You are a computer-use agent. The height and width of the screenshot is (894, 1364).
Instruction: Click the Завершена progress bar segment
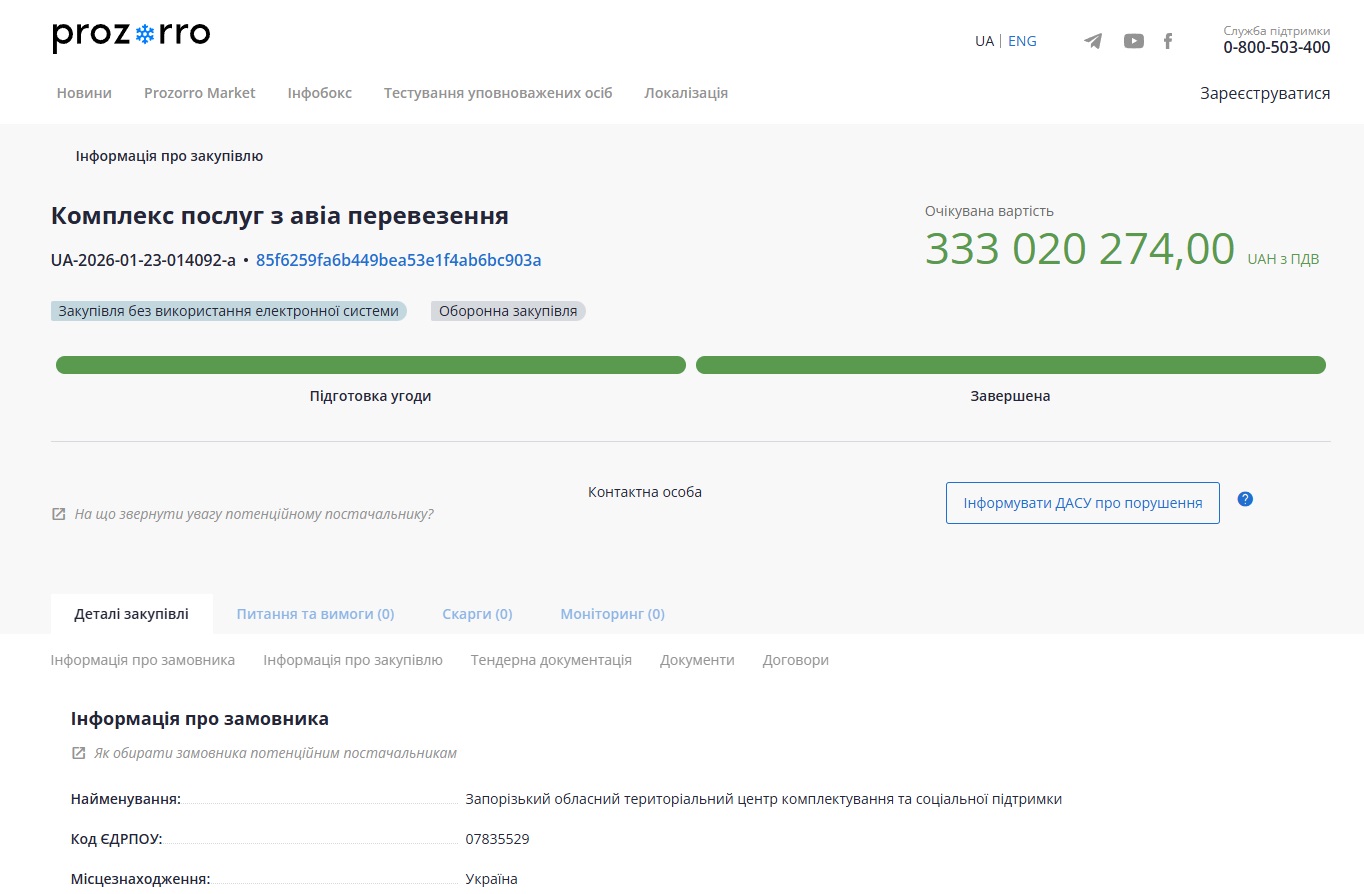(x=1010, y=365)
